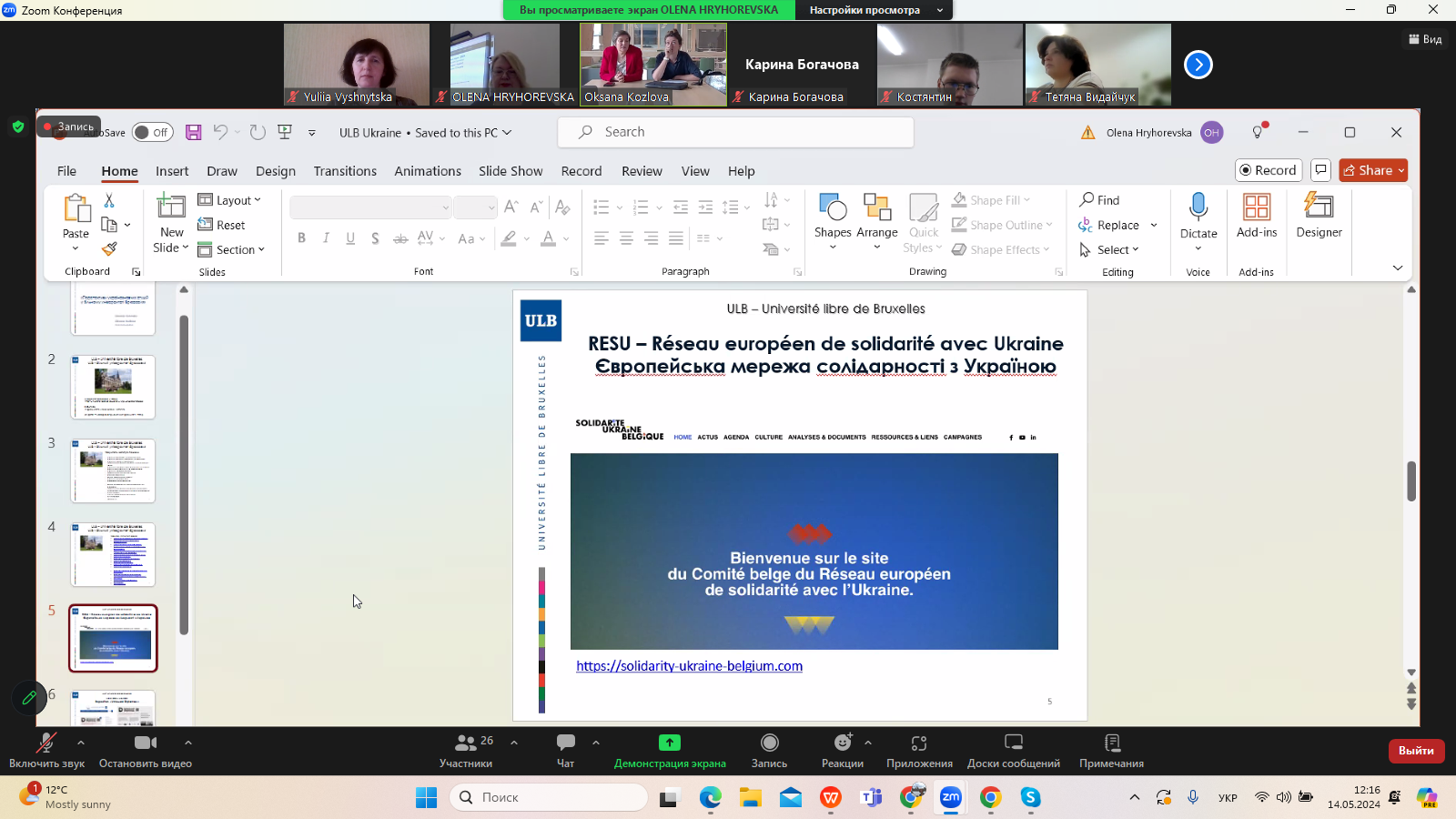1456x819 pixels.
Task: Click the Dictate microphone icon
Action: 1198,207
